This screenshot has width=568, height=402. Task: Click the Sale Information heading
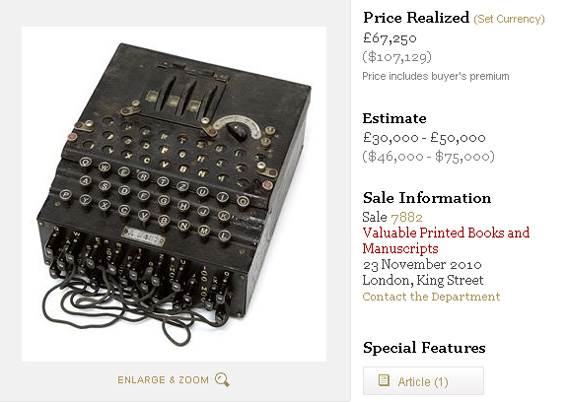[427, 198]
